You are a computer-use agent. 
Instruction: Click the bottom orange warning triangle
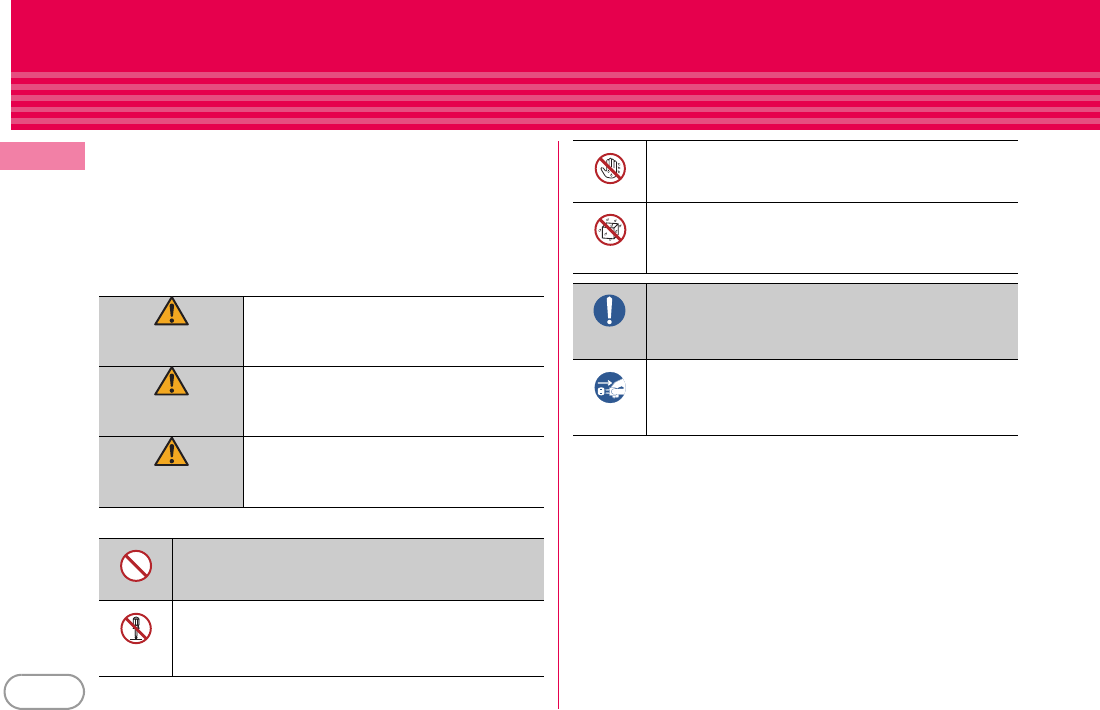(170, 454)
